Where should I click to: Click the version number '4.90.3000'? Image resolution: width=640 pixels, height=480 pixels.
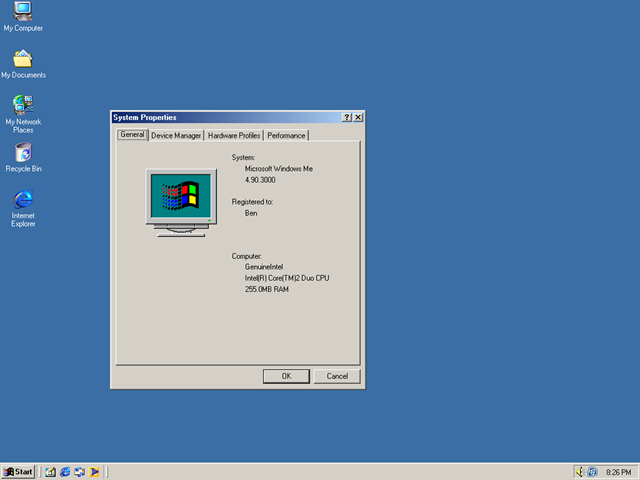click(260, 180)
